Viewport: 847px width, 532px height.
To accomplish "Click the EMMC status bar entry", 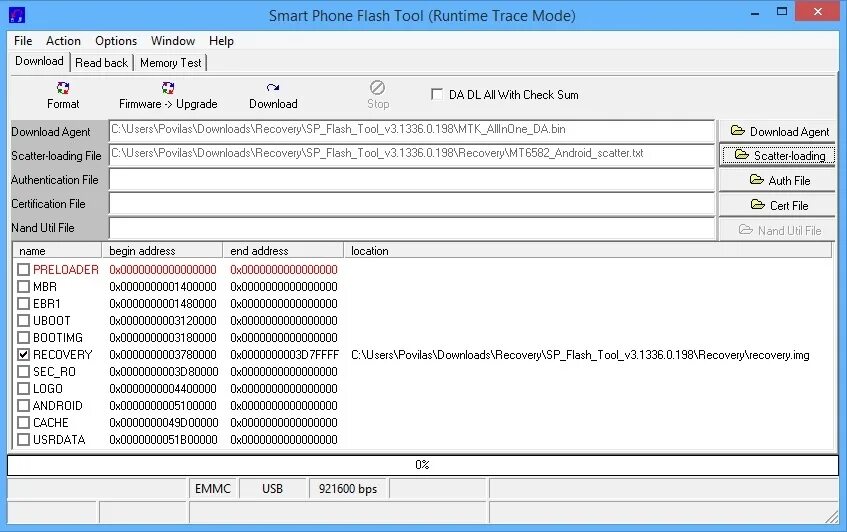I will pos(213,489).
